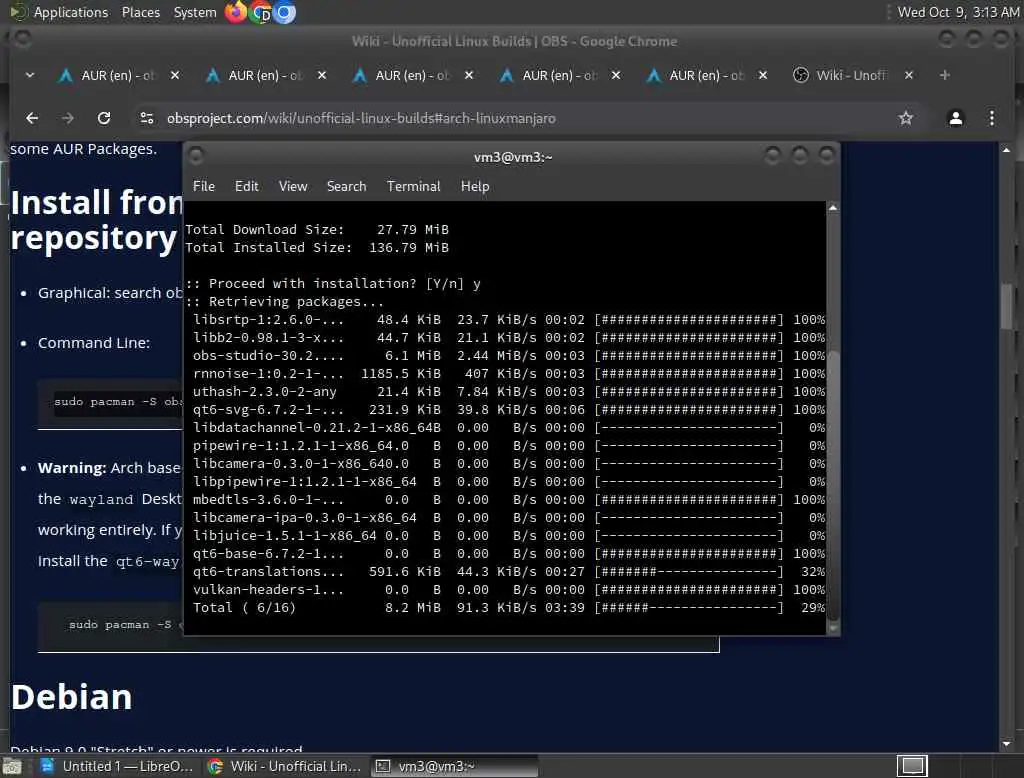1024x778 pixels.
Task: Open the terminal Edit menu
Action: pos(246,186)
